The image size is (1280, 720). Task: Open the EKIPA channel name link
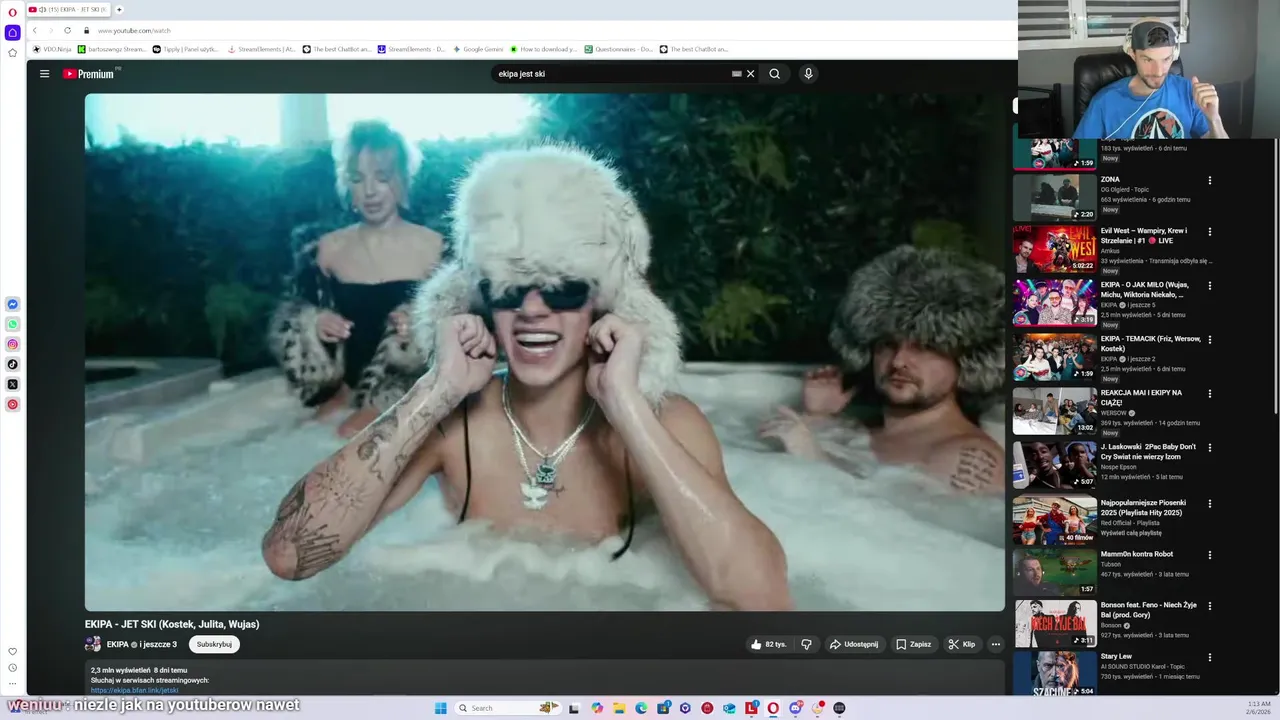pos(118,644)
